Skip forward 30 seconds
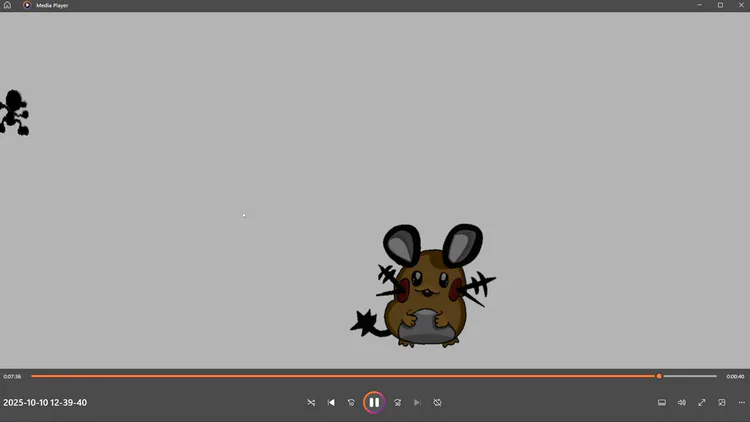This screenshot has height=422, width=750. 397,402
